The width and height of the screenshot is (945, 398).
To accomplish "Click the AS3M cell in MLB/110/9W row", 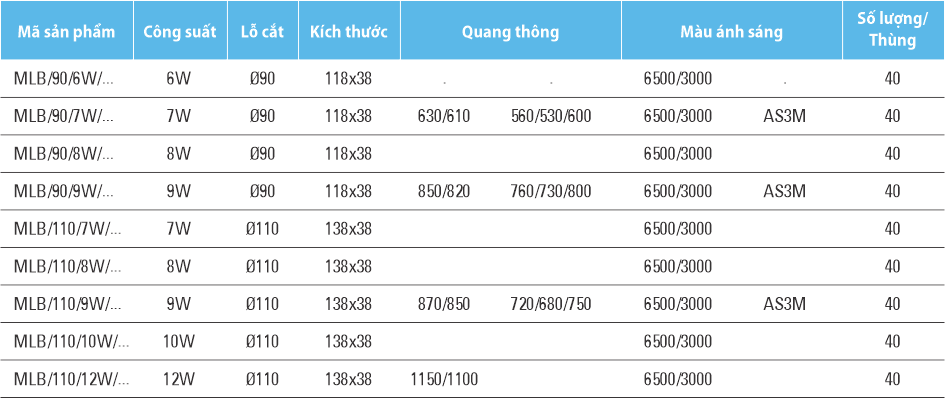I will (x=784, y=304).
